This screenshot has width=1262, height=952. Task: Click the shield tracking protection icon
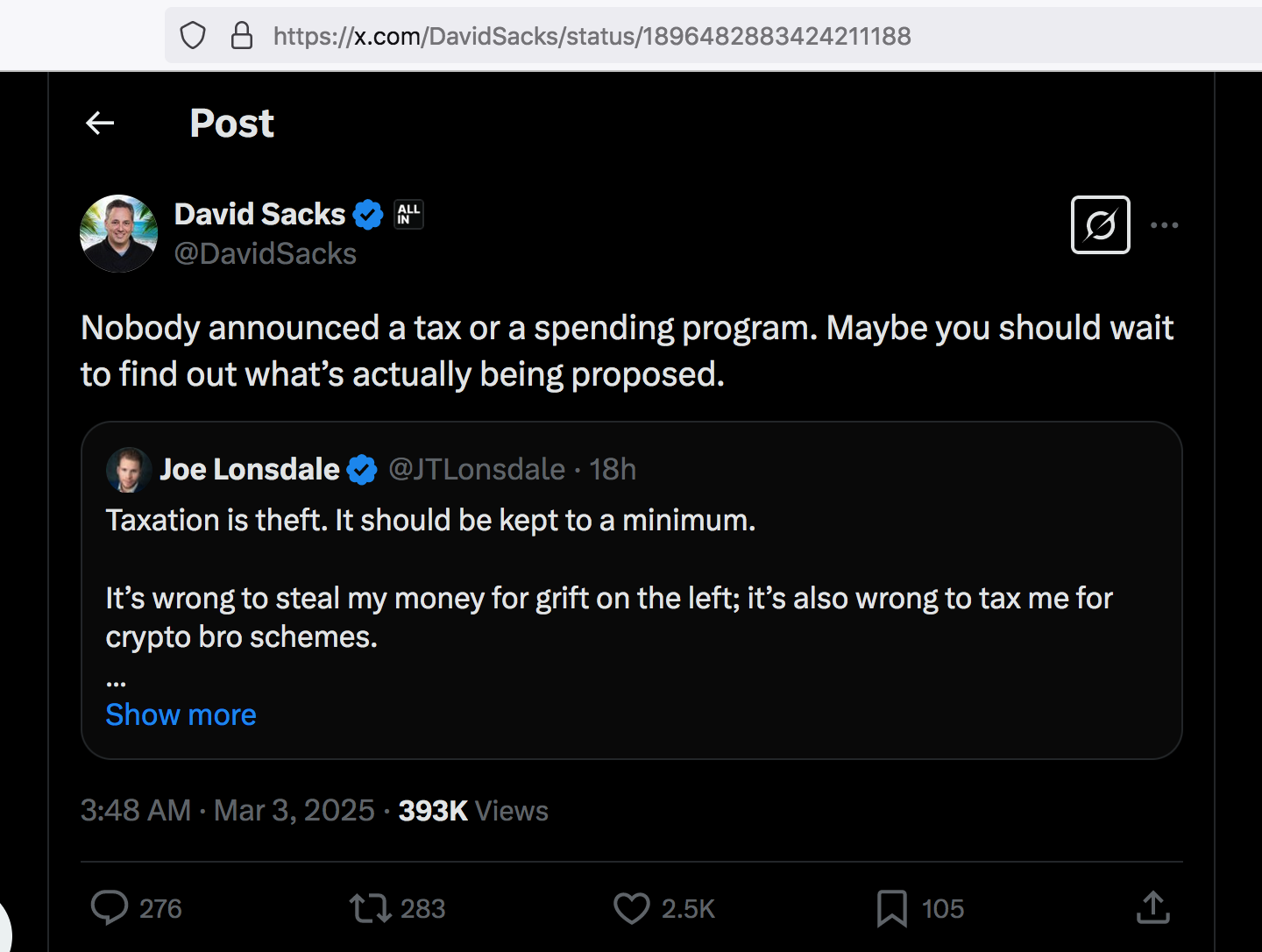[x=193, y=36]
